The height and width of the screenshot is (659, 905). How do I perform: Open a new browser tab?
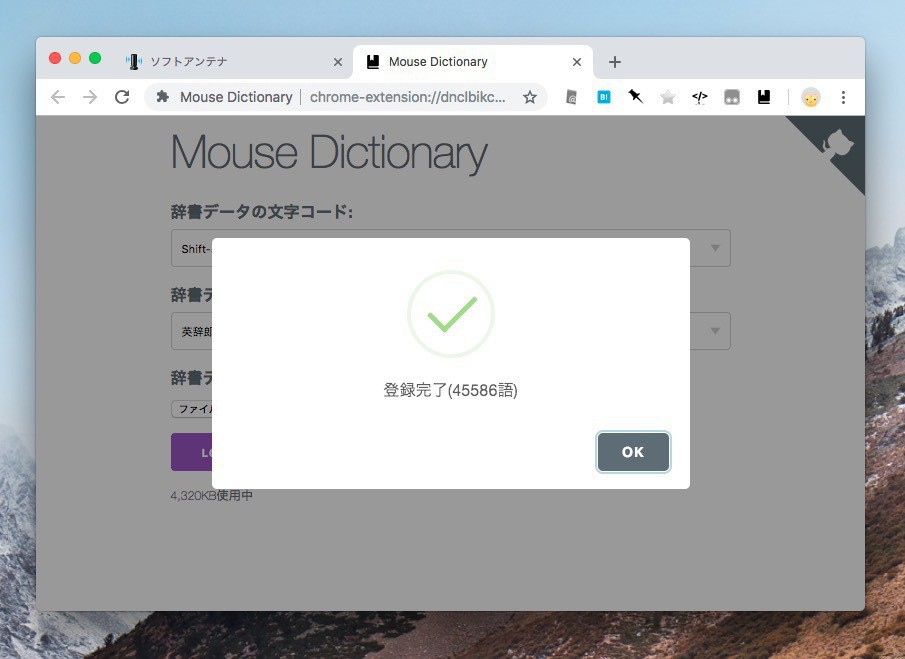[x=615, y=62]
